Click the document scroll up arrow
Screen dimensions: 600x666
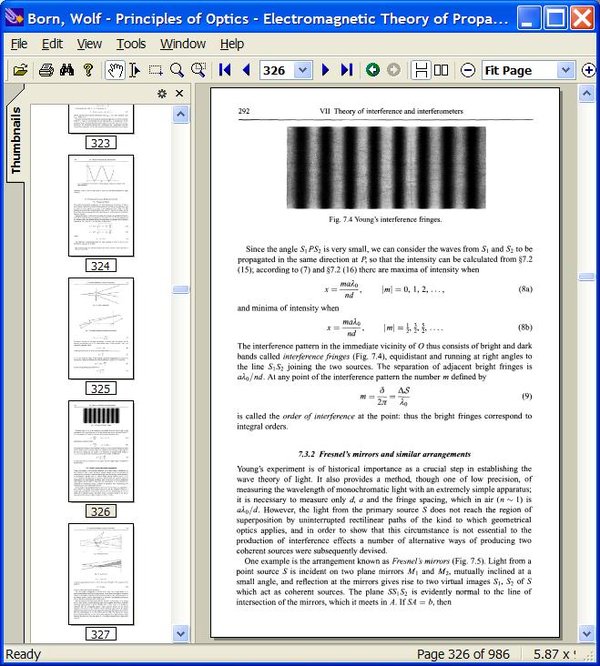coord(586,93)
